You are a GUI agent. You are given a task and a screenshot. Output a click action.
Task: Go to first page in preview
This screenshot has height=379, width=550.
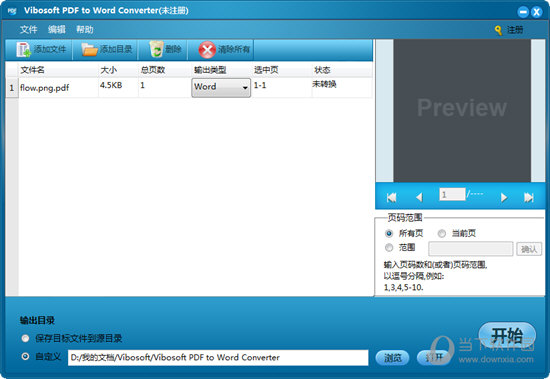click(391, 198)
